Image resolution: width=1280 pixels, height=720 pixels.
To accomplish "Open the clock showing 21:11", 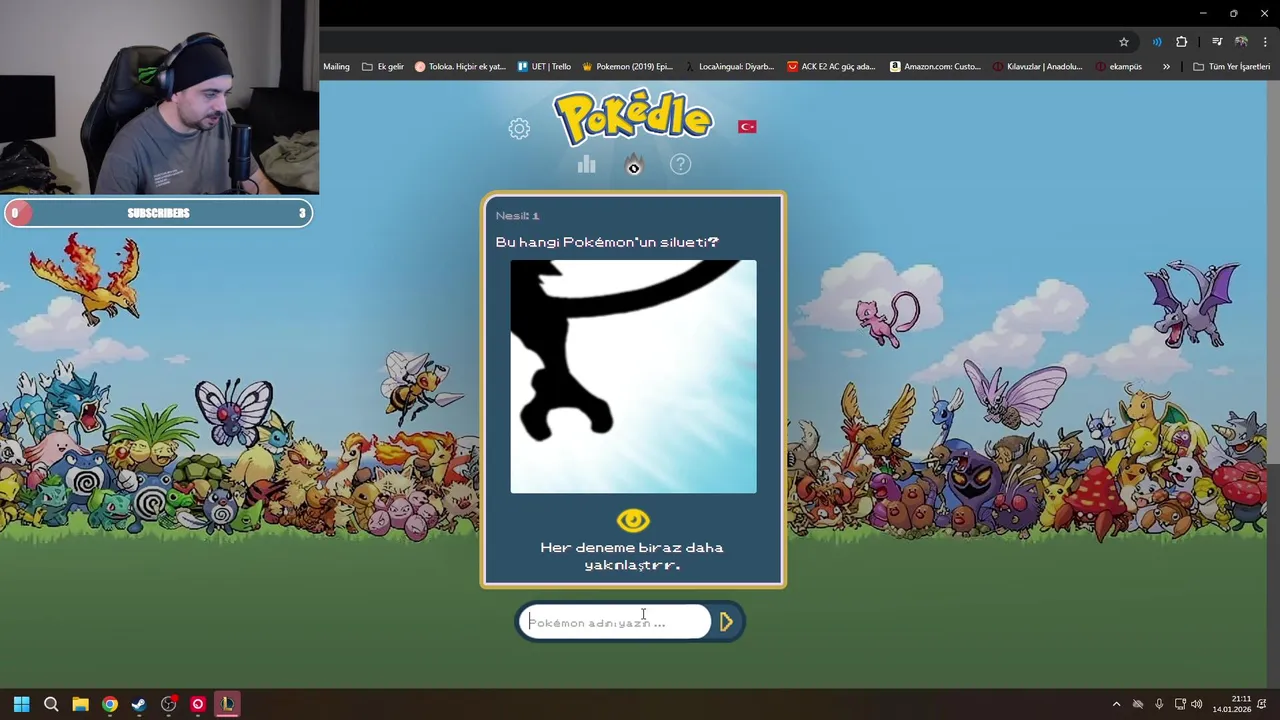I will pos(1232,704).
